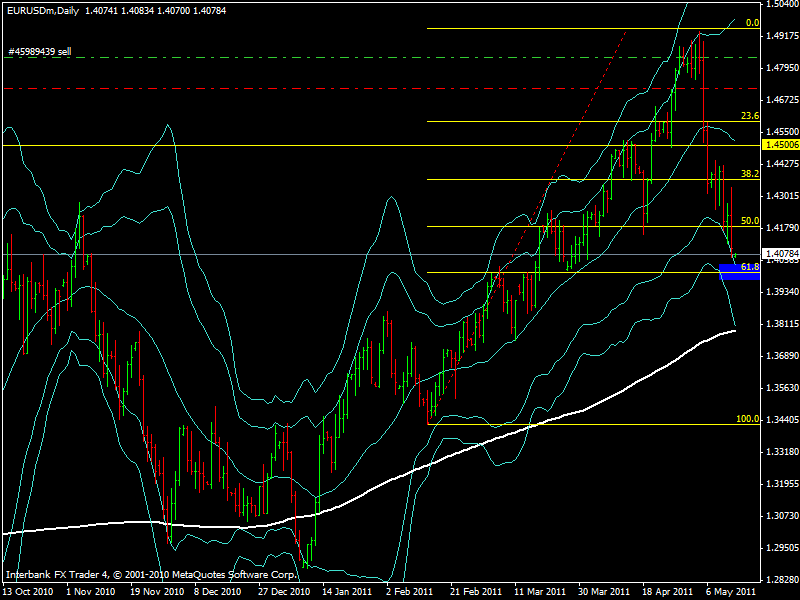Click the 38.2 Fibonacci retracement label
800x600 pixels.
pos(750,174)
